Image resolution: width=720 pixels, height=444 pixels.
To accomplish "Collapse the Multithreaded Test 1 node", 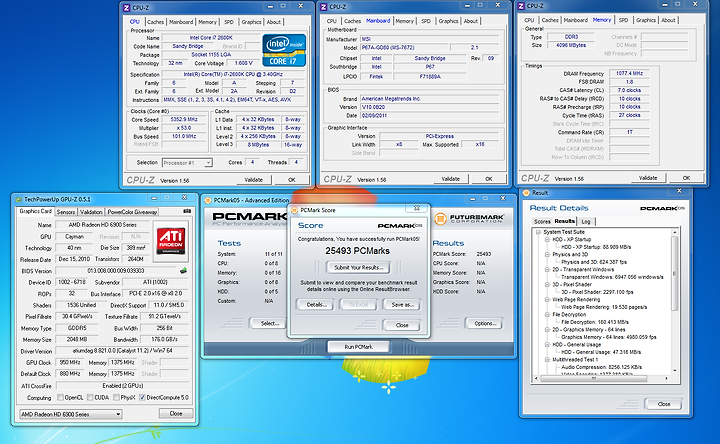I will [x=547, y=360].
